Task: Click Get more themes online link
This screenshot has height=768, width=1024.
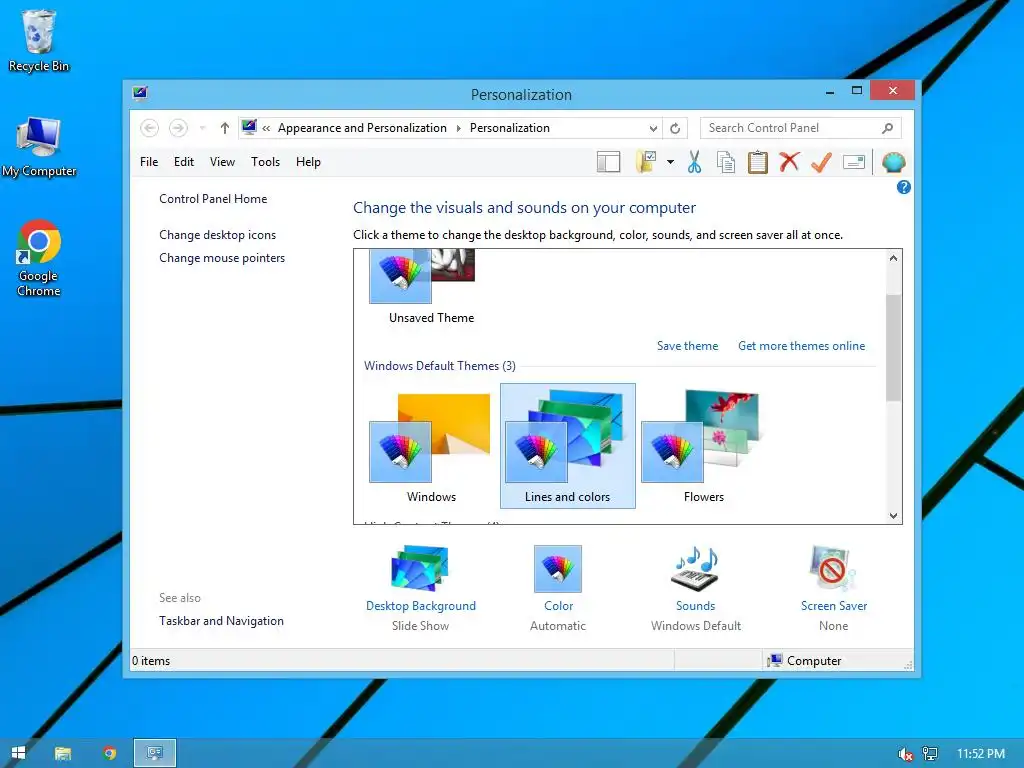Action: (x=801, y=345)
